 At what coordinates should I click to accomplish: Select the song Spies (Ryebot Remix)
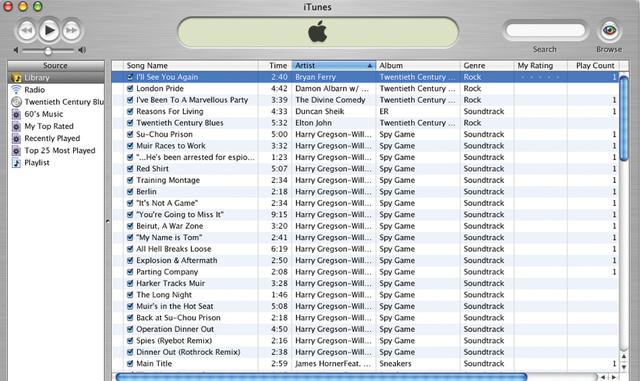pyautogui.click(x=174, y=340)
